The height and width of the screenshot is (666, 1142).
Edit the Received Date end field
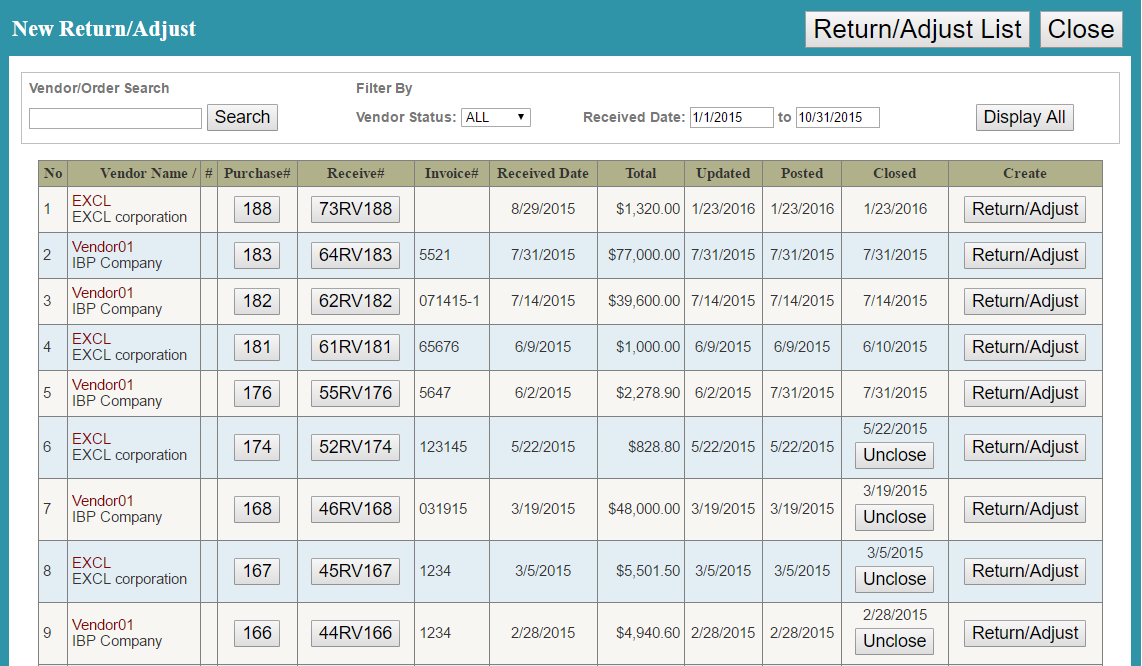(837, 117)
